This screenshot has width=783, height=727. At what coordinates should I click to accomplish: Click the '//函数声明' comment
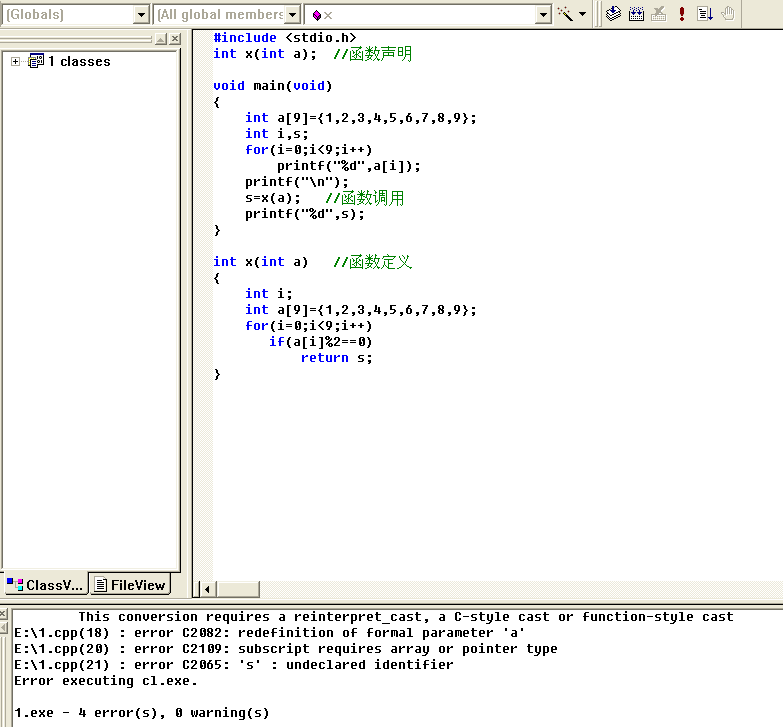[373, 54]
